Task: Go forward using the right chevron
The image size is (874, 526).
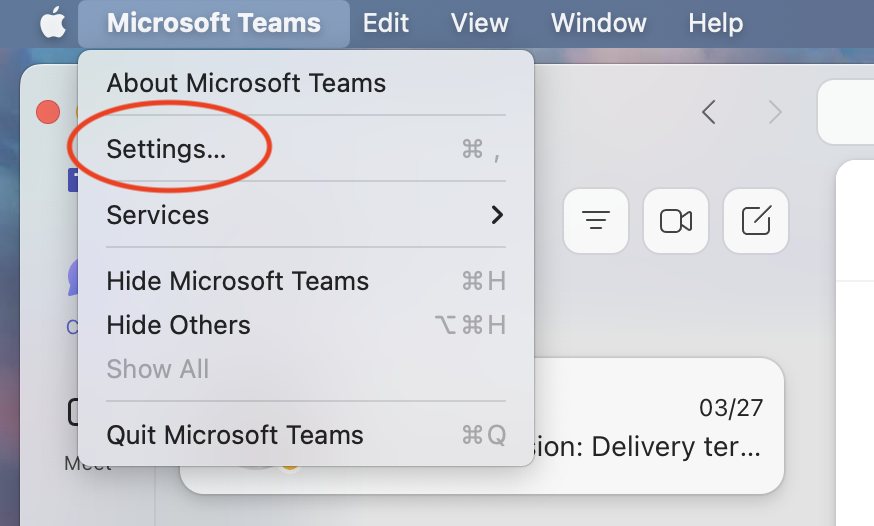Action: 775,112
